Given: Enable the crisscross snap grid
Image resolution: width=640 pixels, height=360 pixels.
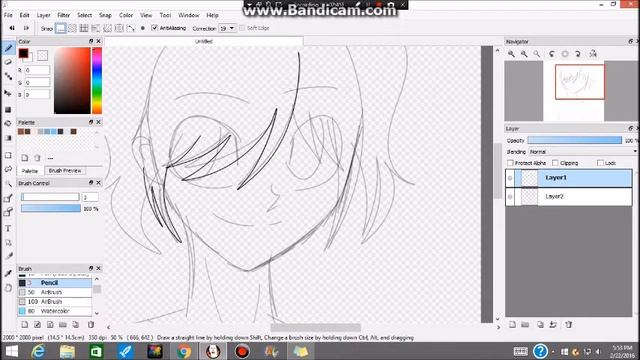Looking at the screenshot, I should [84, 28].
